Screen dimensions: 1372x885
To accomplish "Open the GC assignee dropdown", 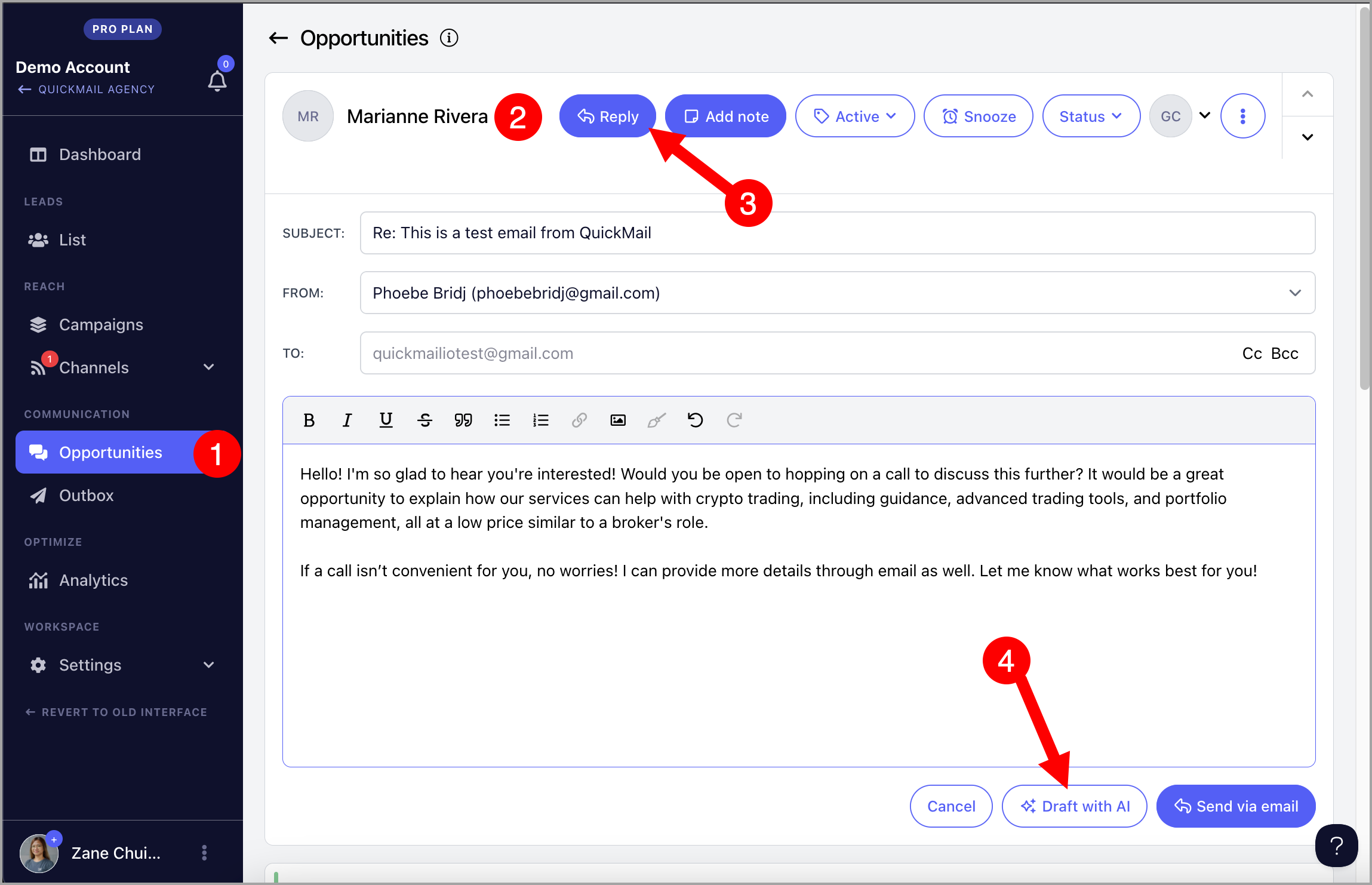I will (x=1182, y=116).
